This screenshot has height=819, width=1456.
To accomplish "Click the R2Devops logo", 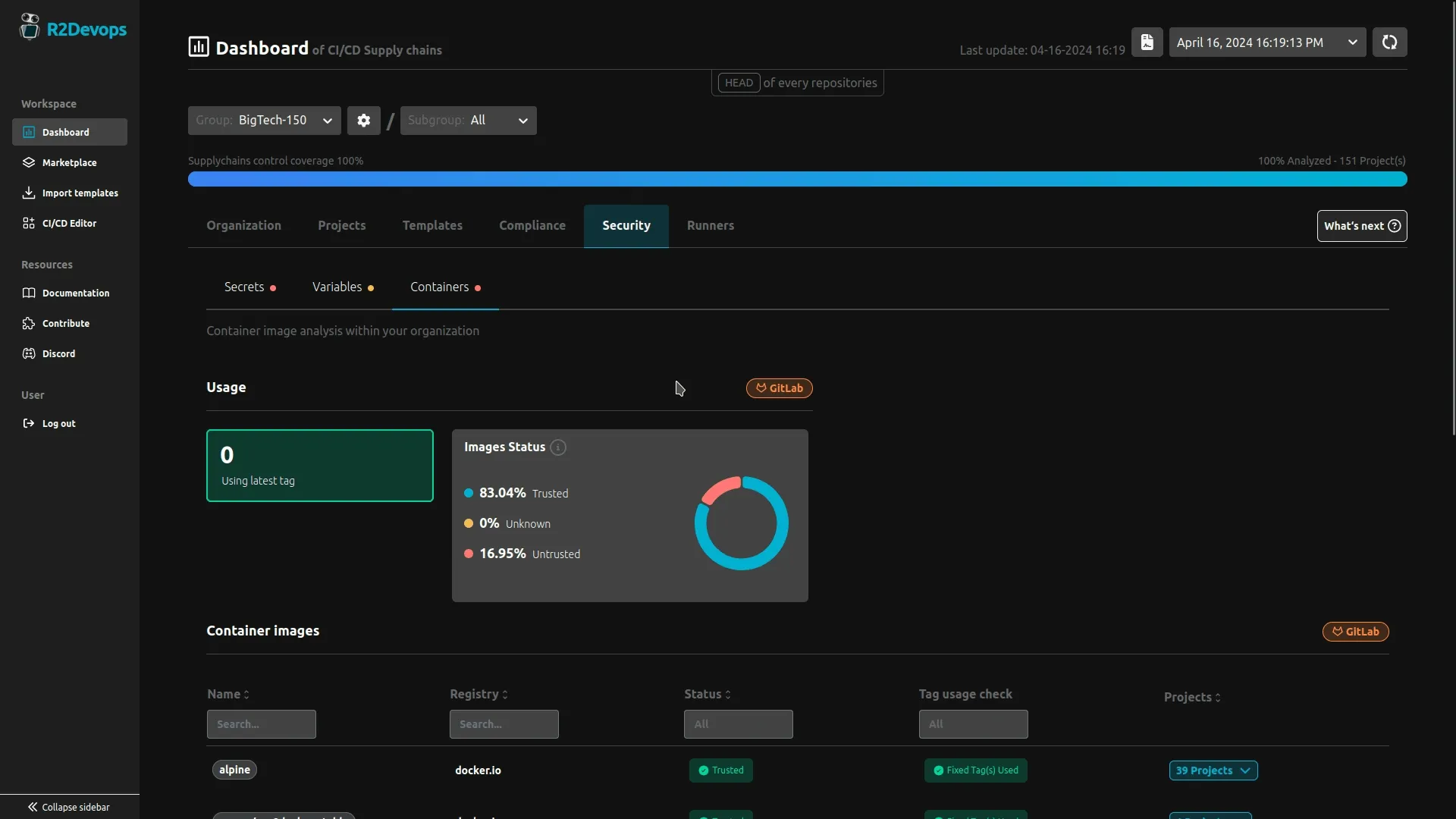I will 73,28.
